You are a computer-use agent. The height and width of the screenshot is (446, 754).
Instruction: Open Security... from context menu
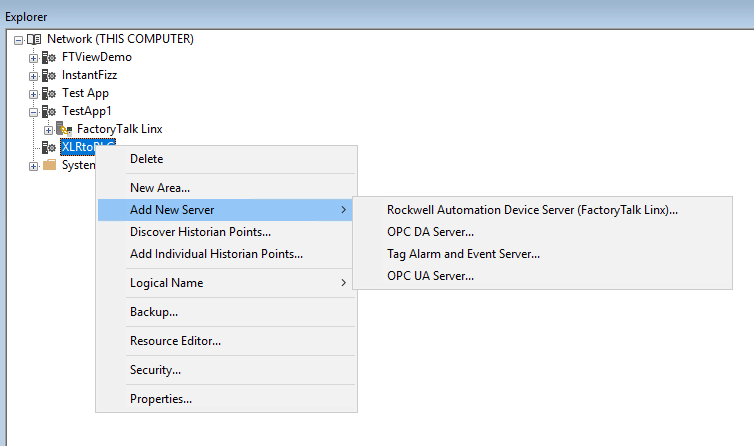(x=226, y=370)
